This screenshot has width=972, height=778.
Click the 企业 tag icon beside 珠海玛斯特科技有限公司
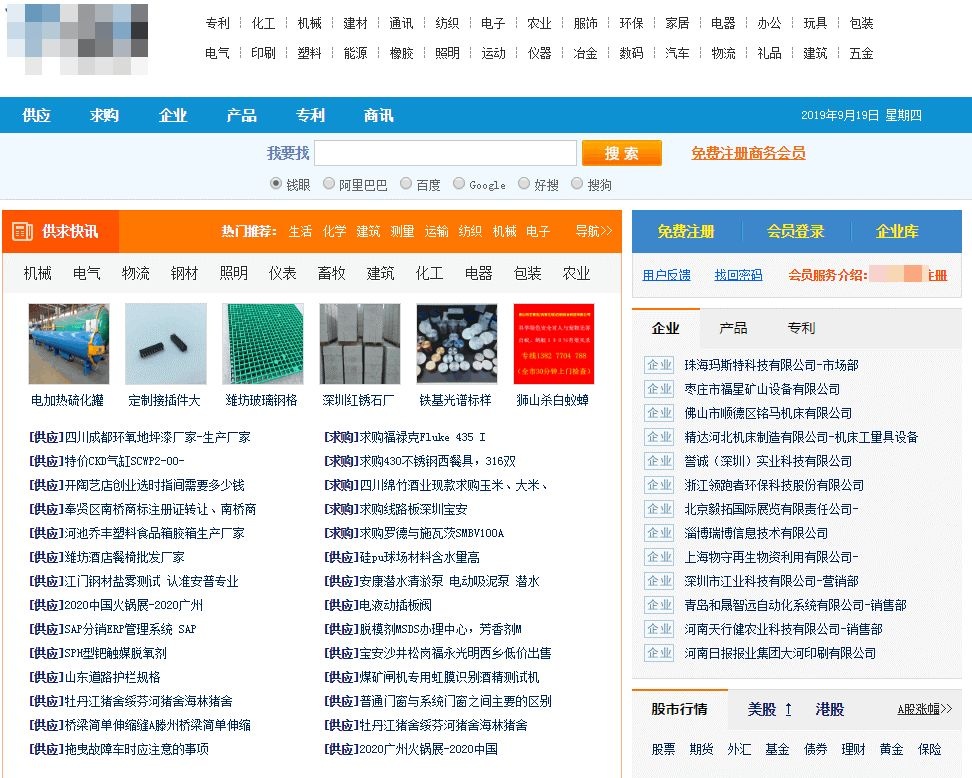coord(659,365)
